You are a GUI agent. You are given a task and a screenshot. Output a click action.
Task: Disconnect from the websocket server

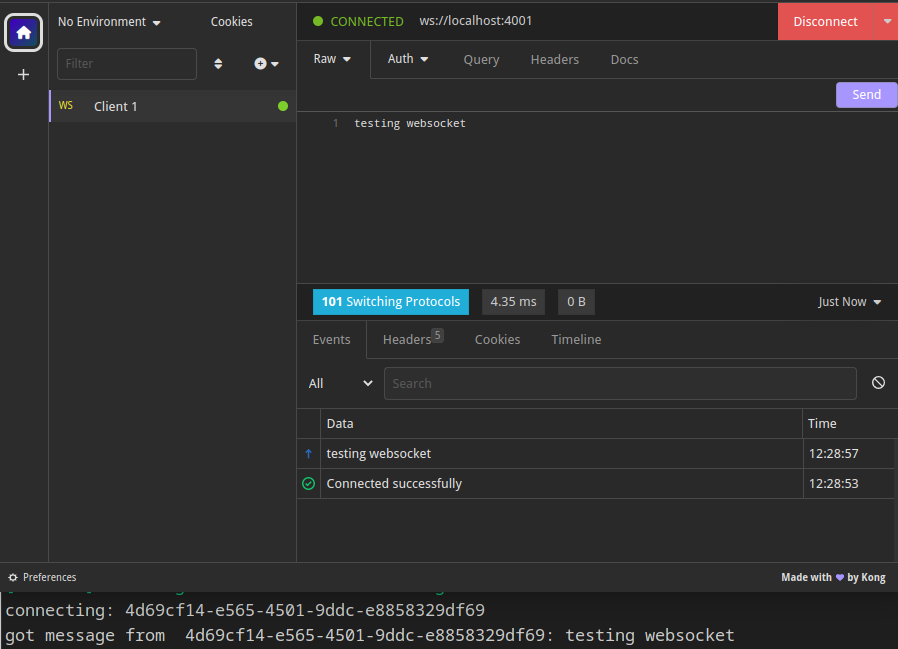[x=825, y=21]
